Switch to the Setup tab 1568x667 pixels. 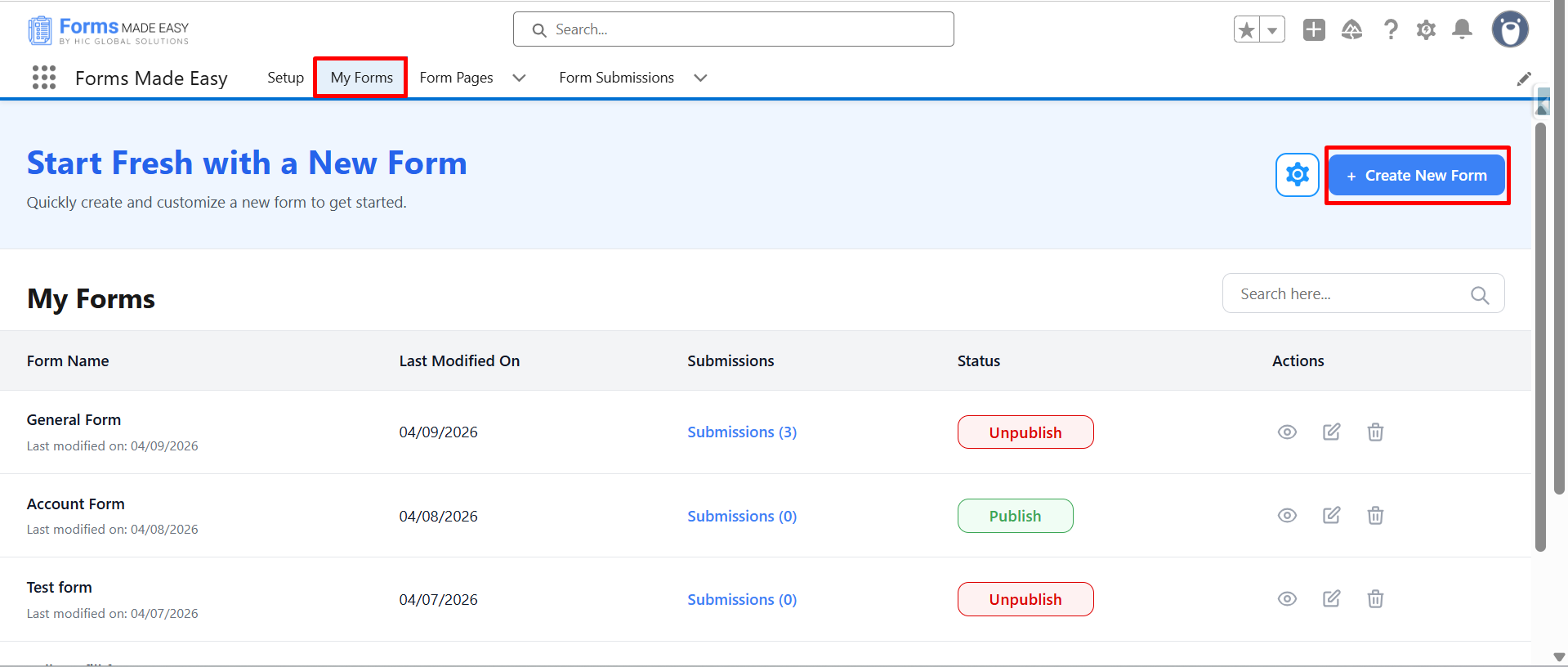click(285, 78)
